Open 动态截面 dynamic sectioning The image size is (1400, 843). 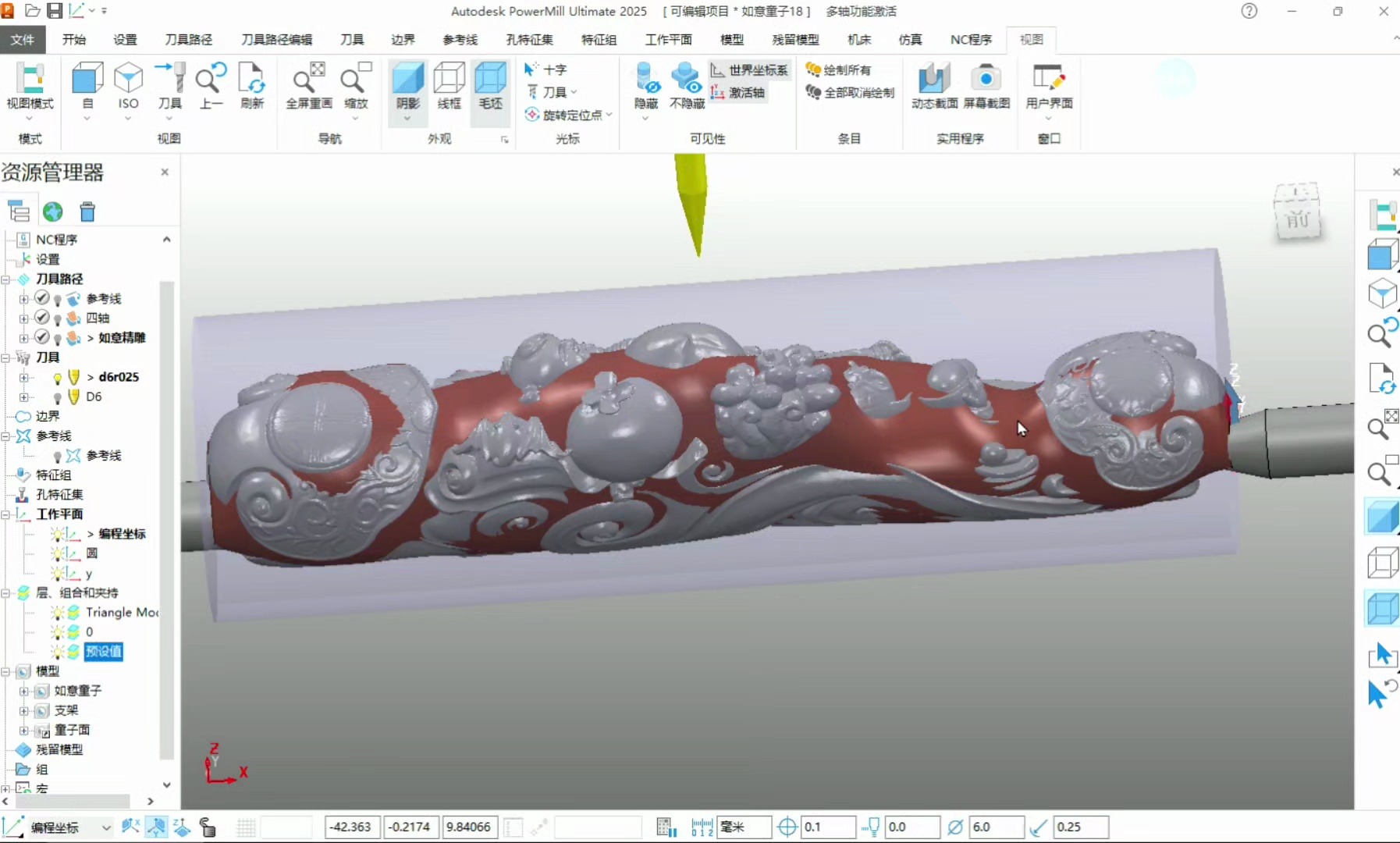[934, 86]
